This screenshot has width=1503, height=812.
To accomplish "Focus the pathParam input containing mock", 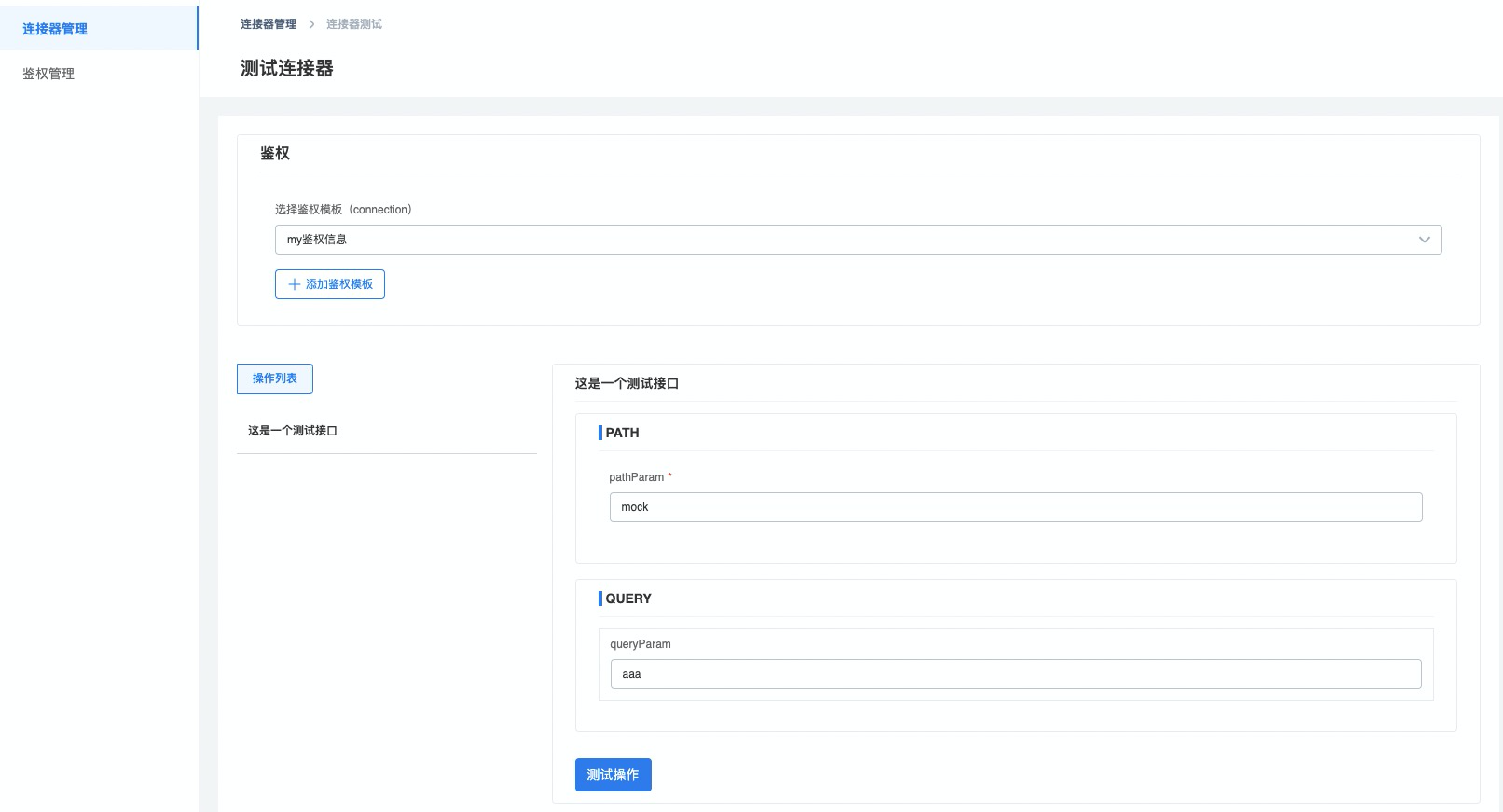I will click(1014, 507).
